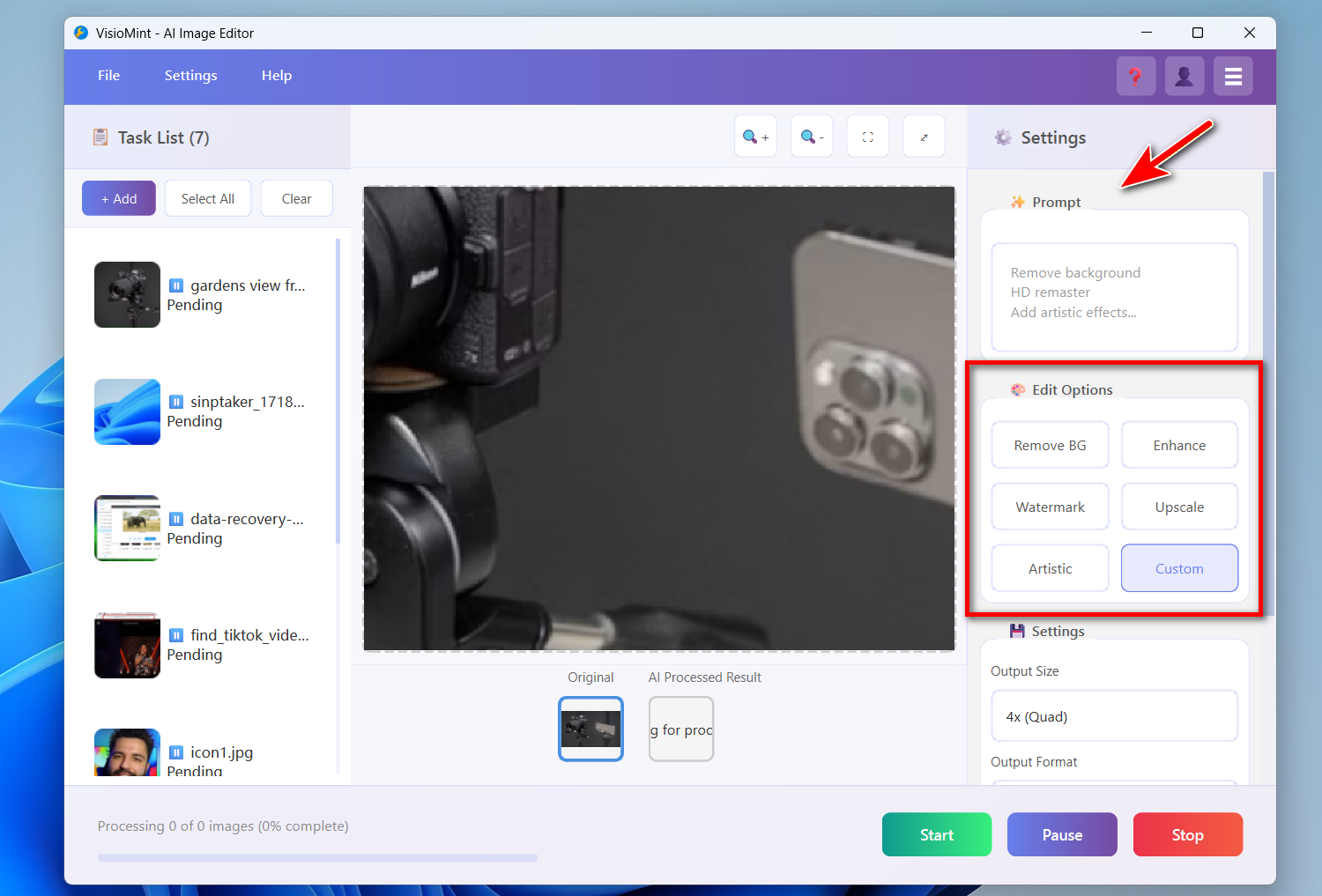Open the user account icon

tap(1185, 77)
